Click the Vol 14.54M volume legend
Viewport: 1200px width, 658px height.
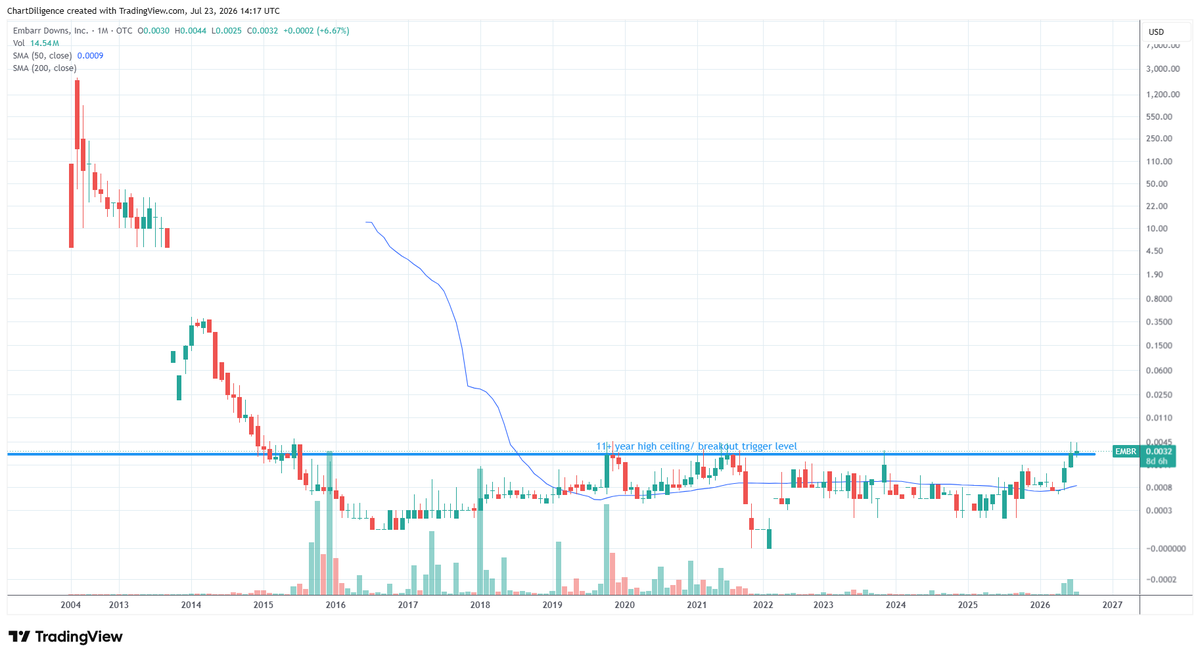click(x=36, y=44)
